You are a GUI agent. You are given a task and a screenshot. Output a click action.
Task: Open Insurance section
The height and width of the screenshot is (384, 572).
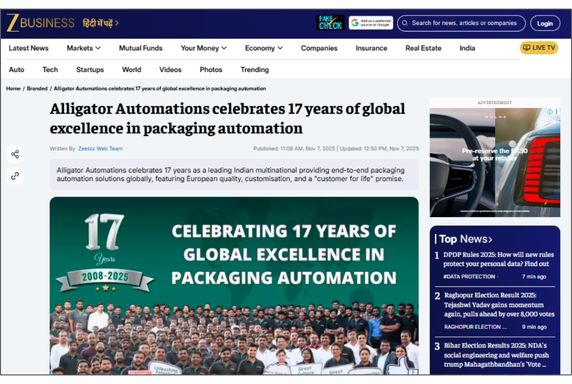371,48
